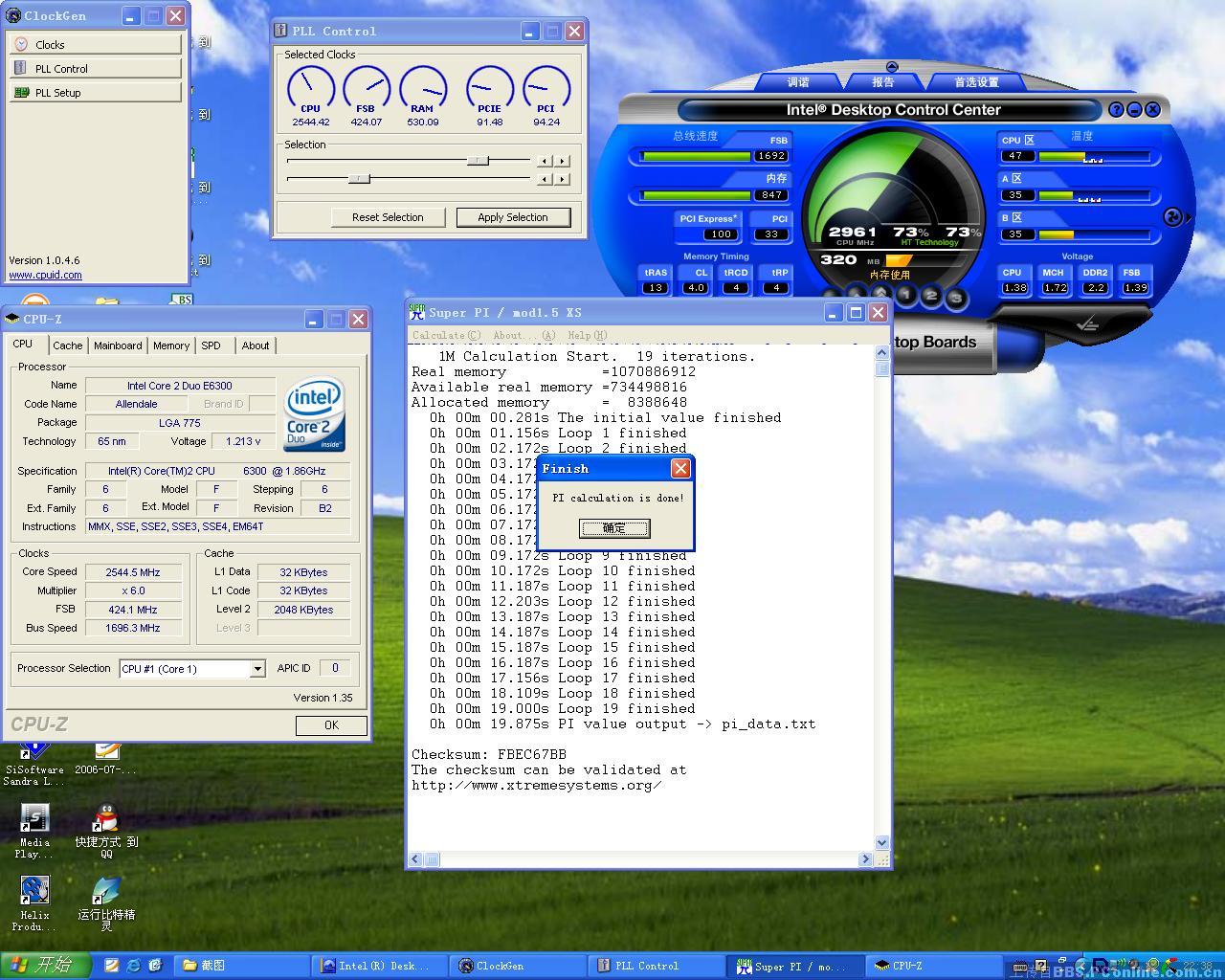Image resolution: width=1225 pixels, height=980 pixels.
Task: Click the FSB dial gauge in PLL Control
Action: (x=366, y=91)
